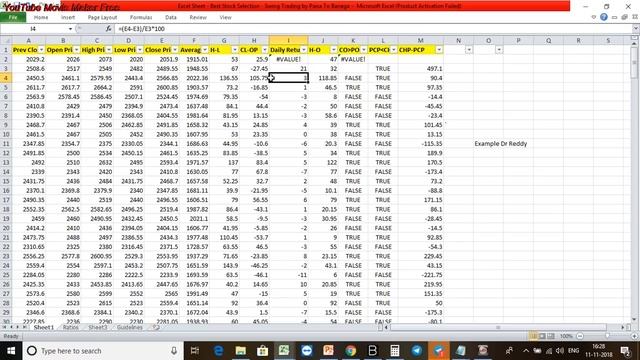Switch to Page Break Preview in status bar
Viewport: 640px width, 360px height.
(551, 336)
